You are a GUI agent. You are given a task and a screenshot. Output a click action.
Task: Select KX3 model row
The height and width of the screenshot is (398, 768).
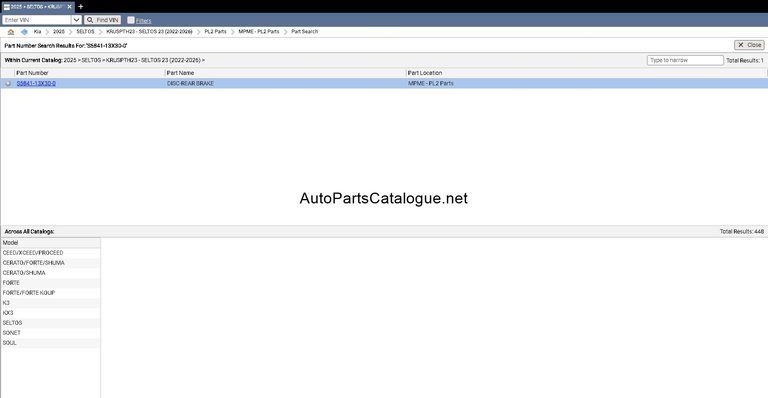50,313
